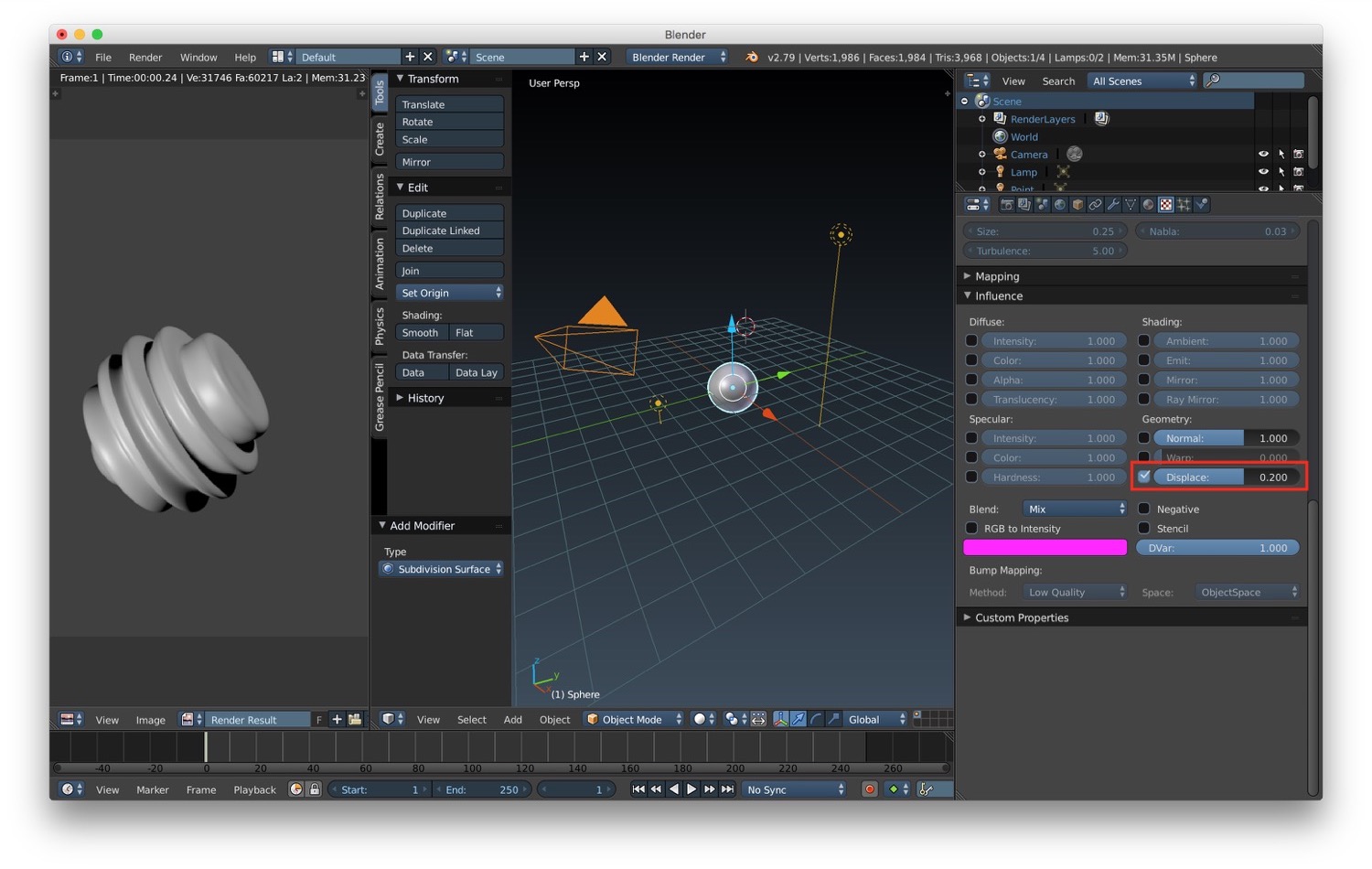Open the Object Mode dropdown
This screenshot has width=1372, height=869.
pos(634,719)
